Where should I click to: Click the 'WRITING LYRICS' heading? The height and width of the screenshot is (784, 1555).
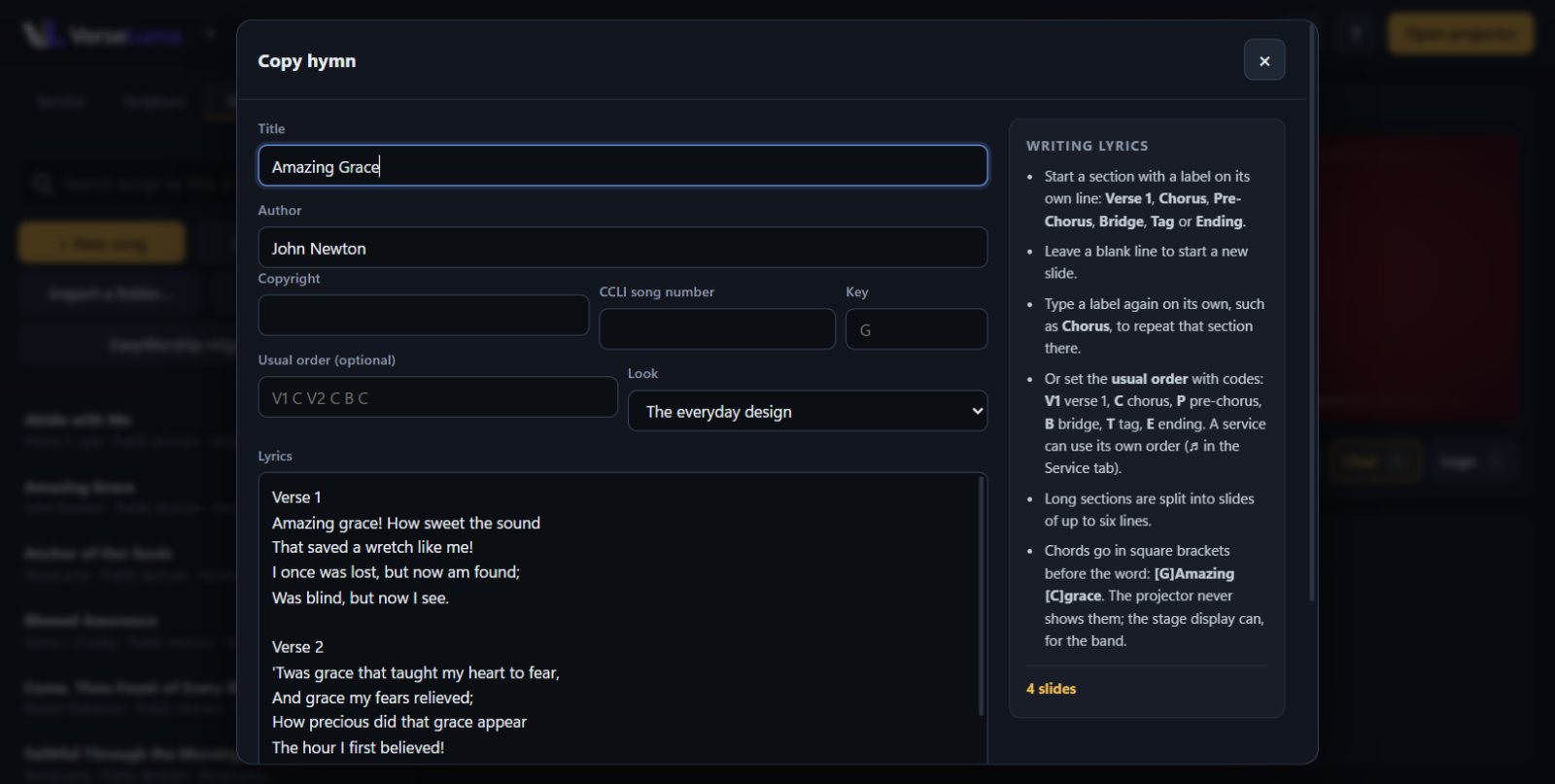(x=1088, y=146)
